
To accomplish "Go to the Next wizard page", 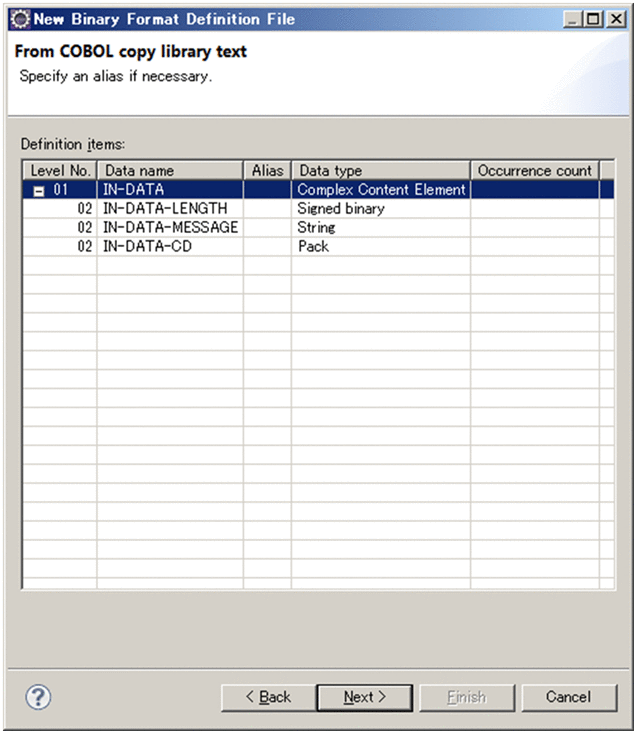I will tap(365, 697).
